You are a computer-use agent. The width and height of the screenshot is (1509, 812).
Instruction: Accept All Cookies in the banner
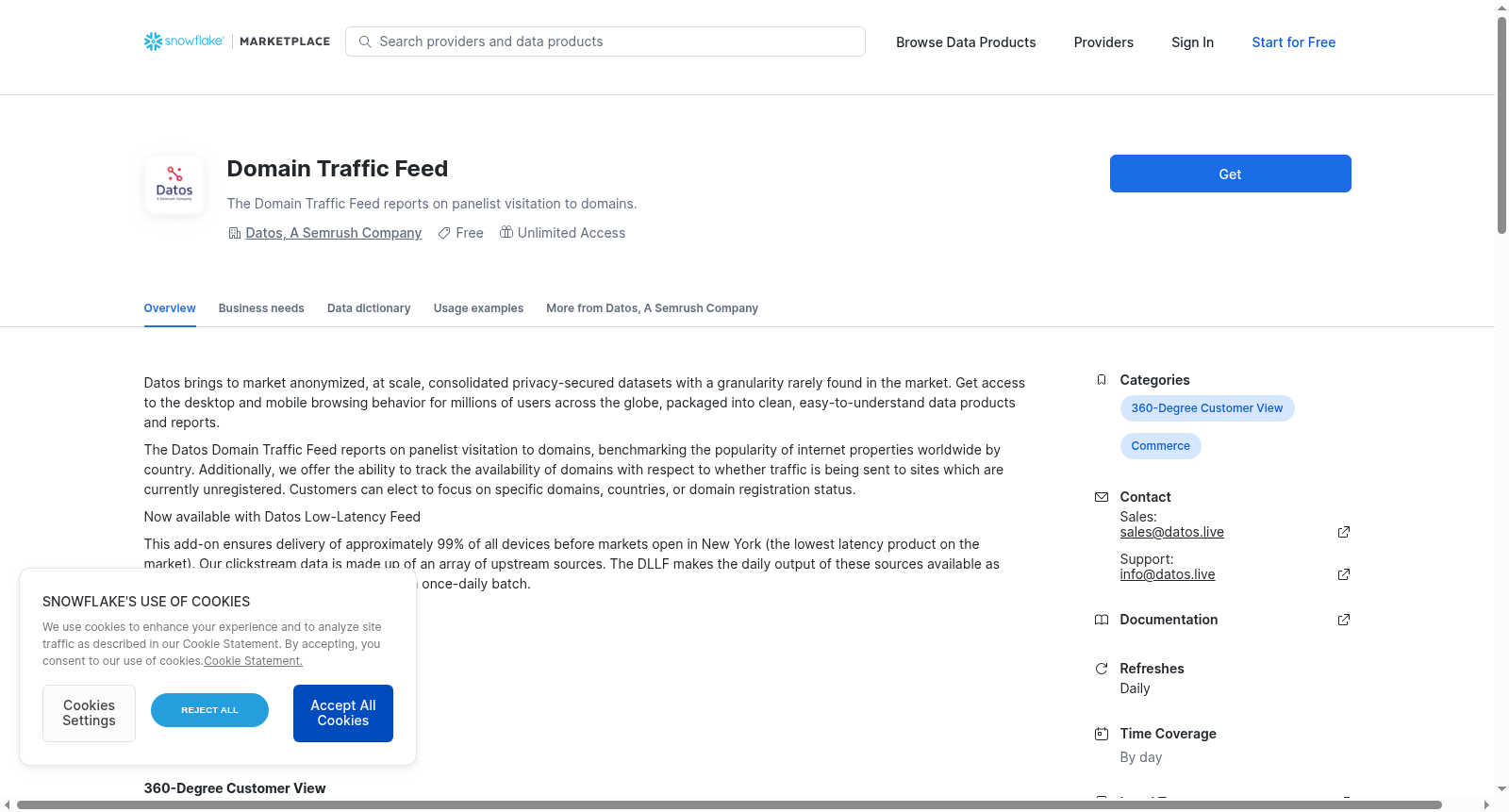pyautogui.click(x=343, y=713)
